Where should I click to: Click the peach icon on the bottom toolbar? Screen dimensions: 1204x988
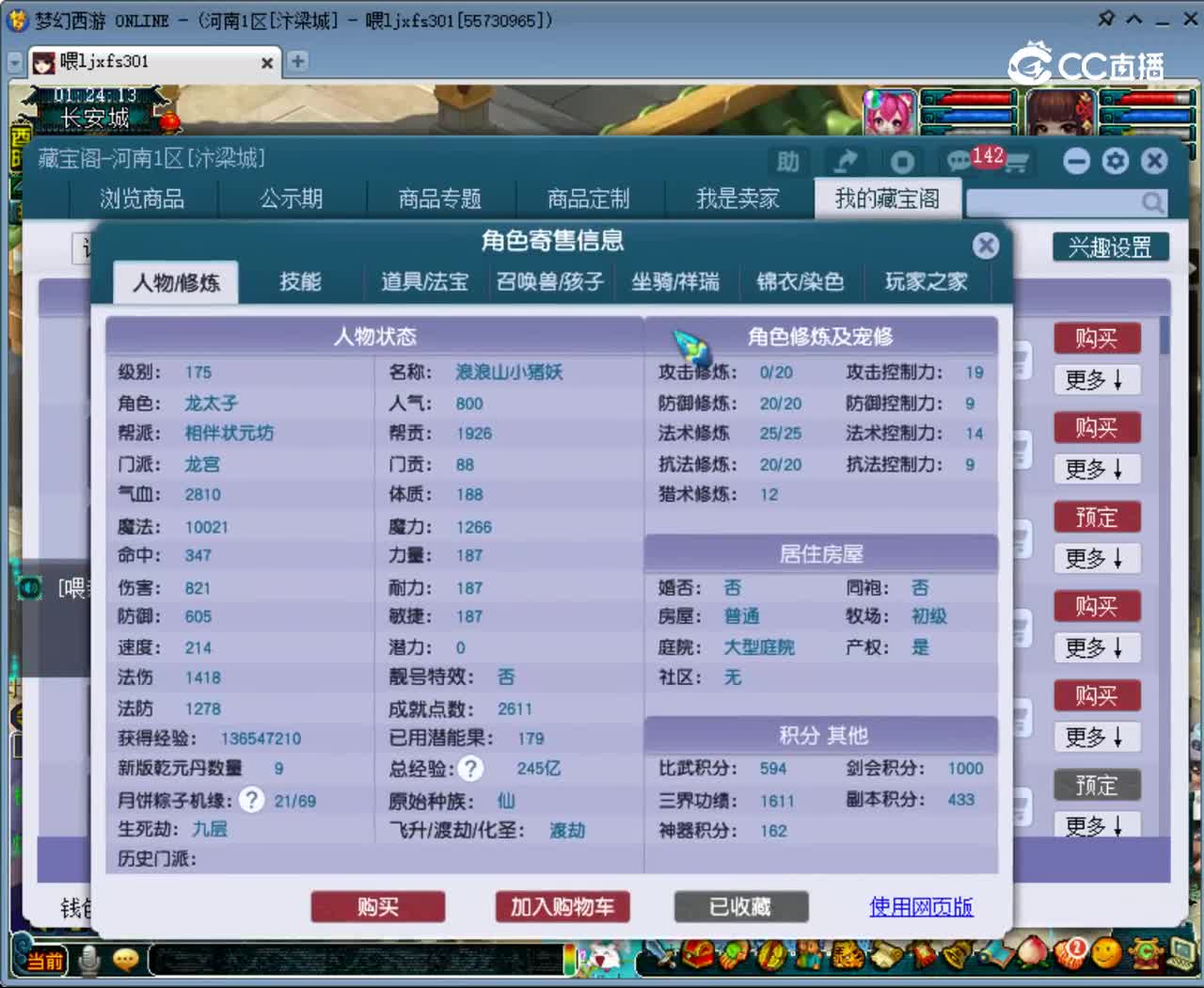pyautogui.click(x=1033, y=956)
